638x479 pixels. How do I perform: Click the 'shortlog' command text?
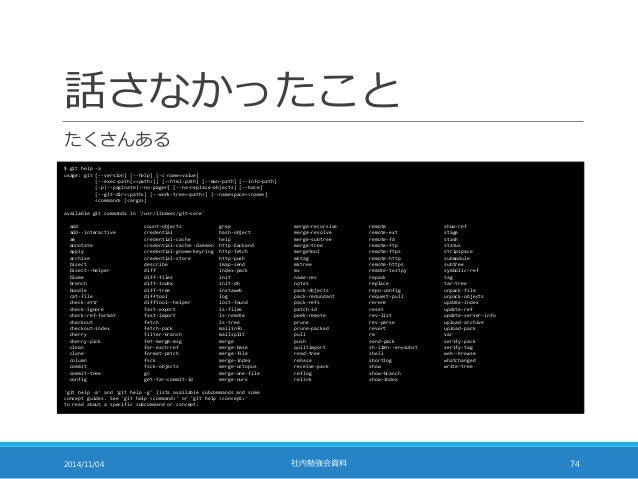[380, 361]
